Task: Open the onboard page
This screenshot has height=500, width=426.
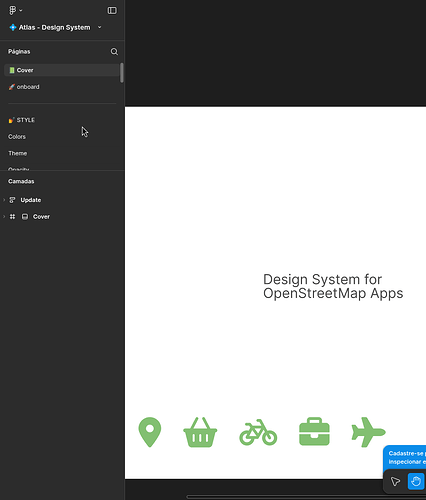Action: 62,87
